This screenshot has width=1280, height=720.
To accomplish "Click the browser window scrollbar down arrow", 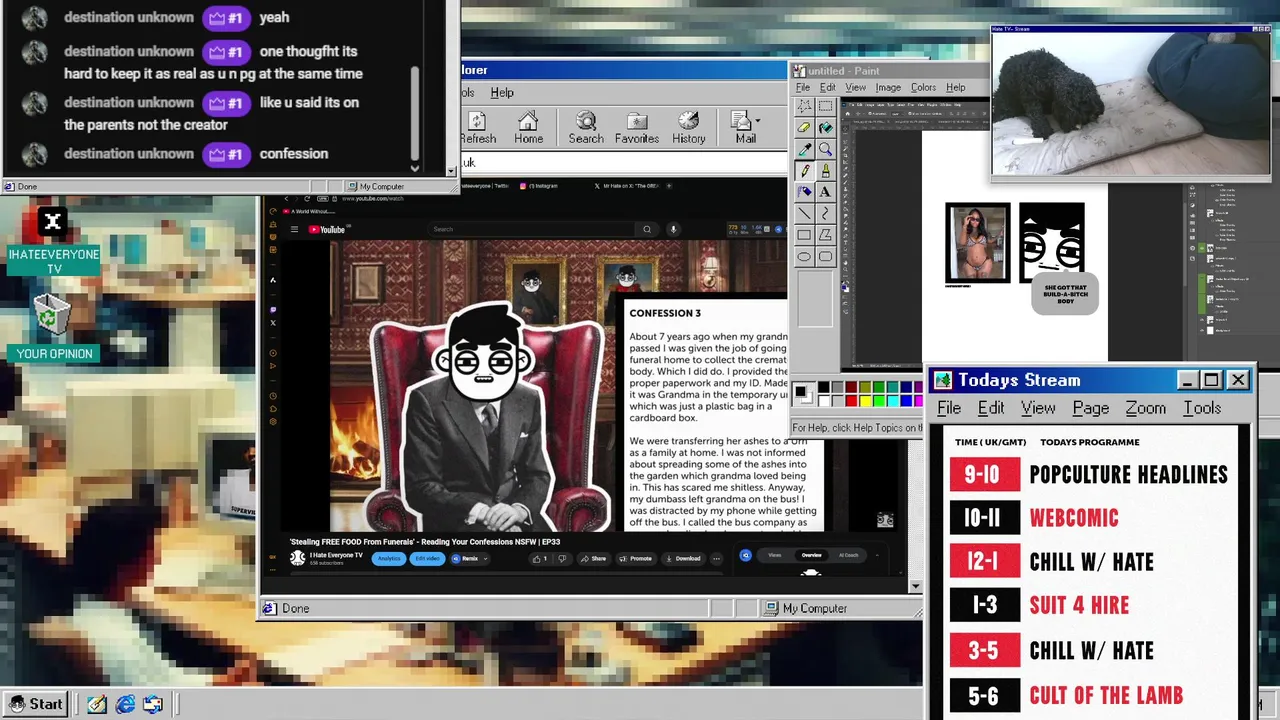I will 915,586.
